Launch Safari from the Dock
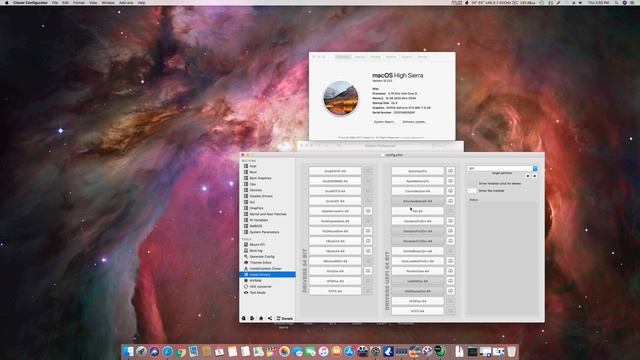This screenshot has width=640, height=360. 167,351
